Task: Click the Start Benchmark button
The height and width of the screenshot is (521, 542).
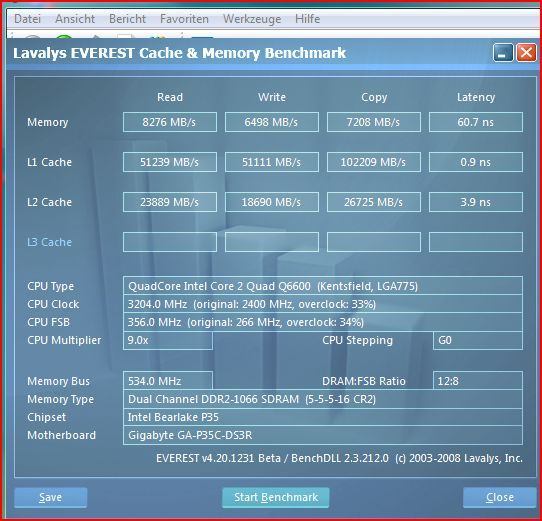Action: pyautogui.click(x=275, y=497)
